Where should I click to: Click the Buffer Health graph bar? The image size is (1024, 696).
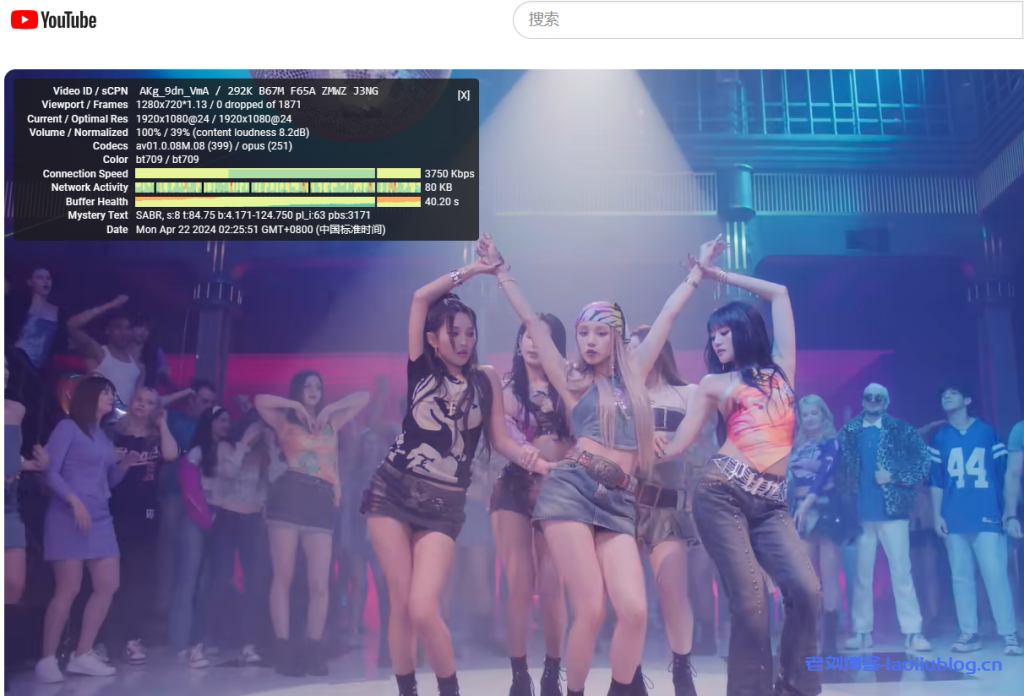tap(277, 202)
